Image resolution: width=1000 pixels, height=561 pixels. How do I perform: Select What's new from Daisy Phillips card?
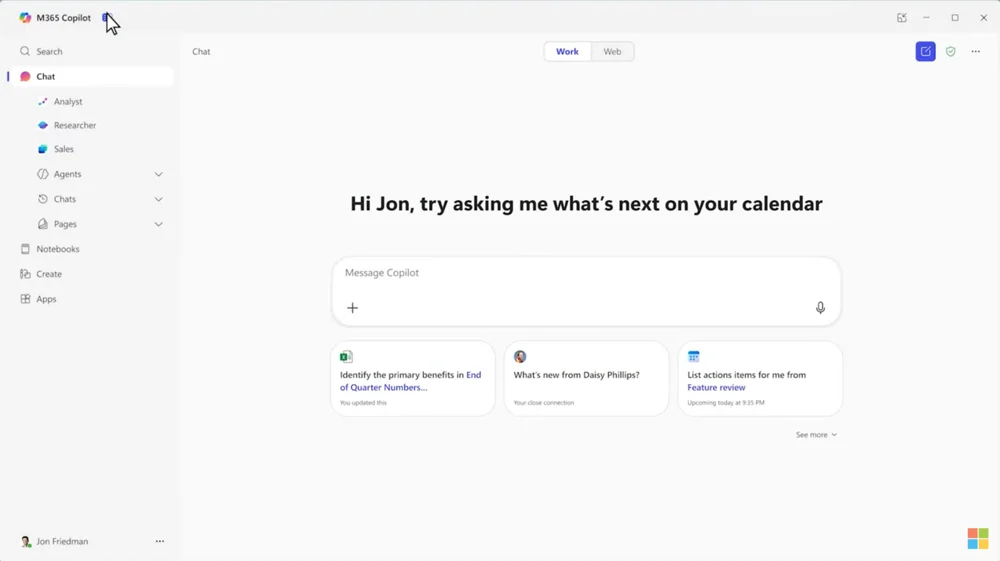click(586, 379)
